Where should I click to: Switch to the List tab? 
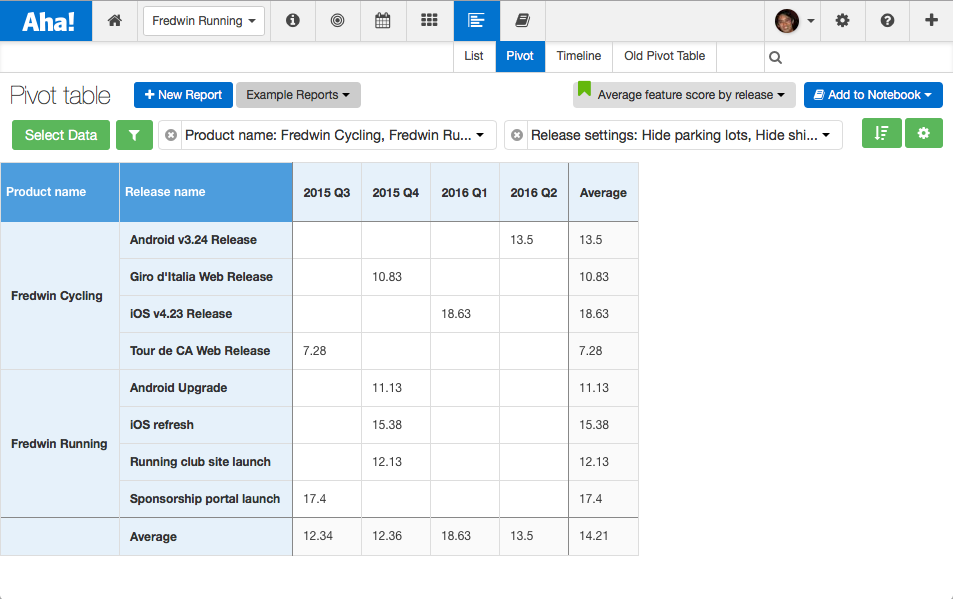(474, 56)
